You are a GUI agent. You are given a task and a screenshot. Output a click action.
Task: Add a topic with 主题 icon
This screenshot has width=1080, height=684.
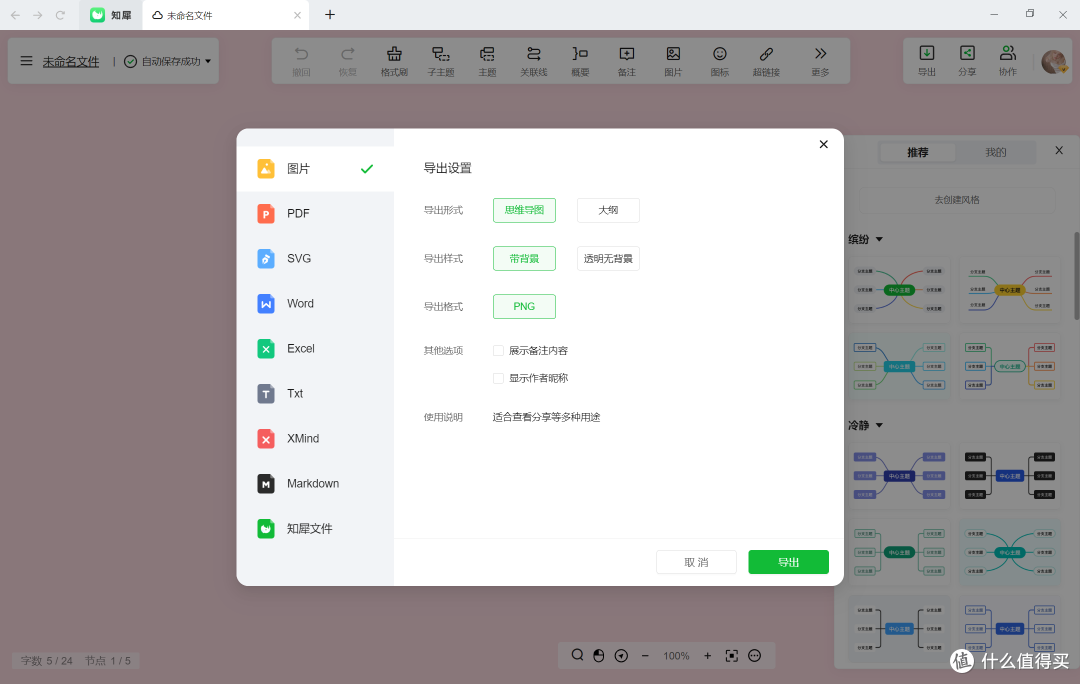pos(487,61)
